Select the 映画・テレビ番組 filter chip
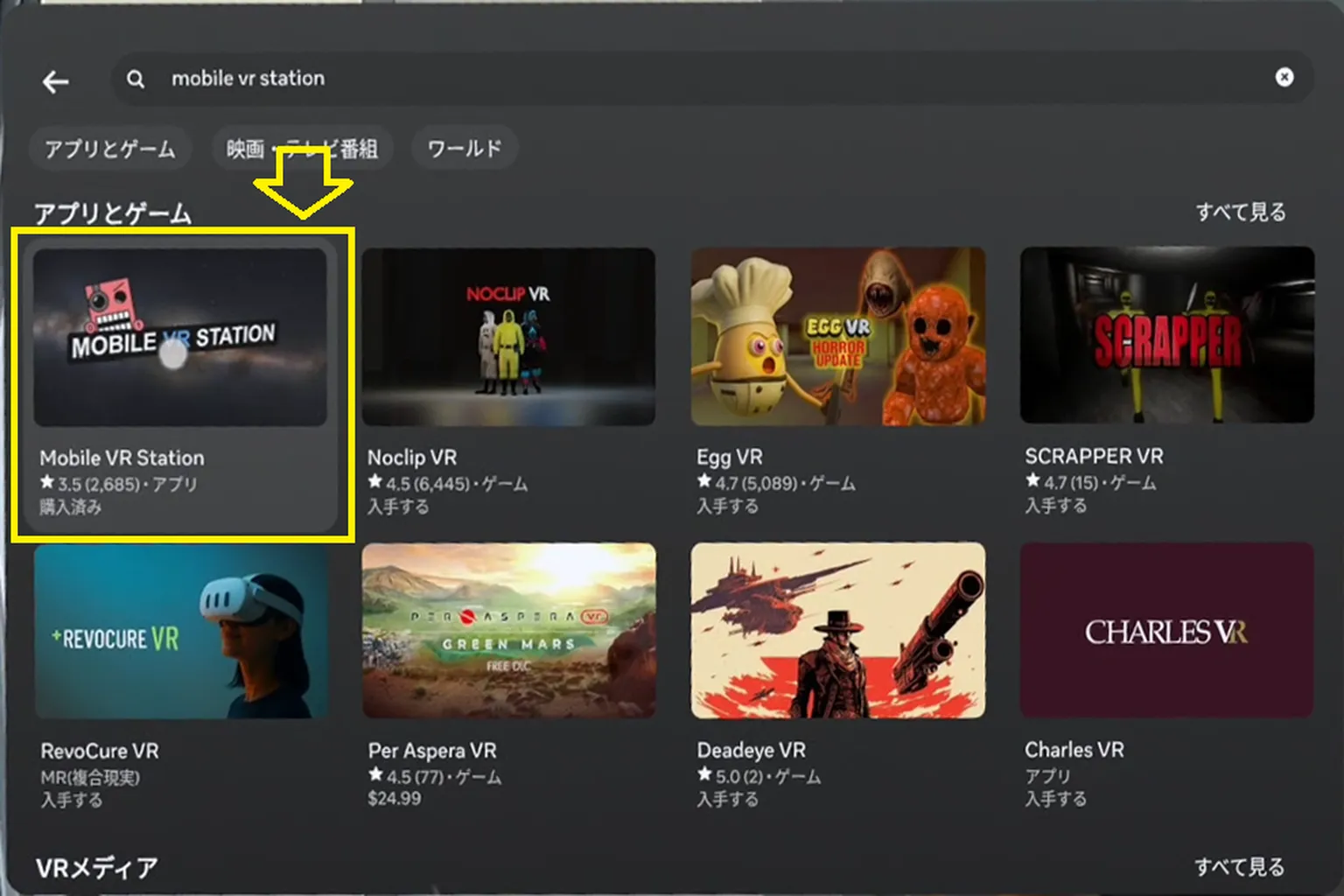Image resolution: width=1344 pixels, height=896 pixels. pos(302,149)
